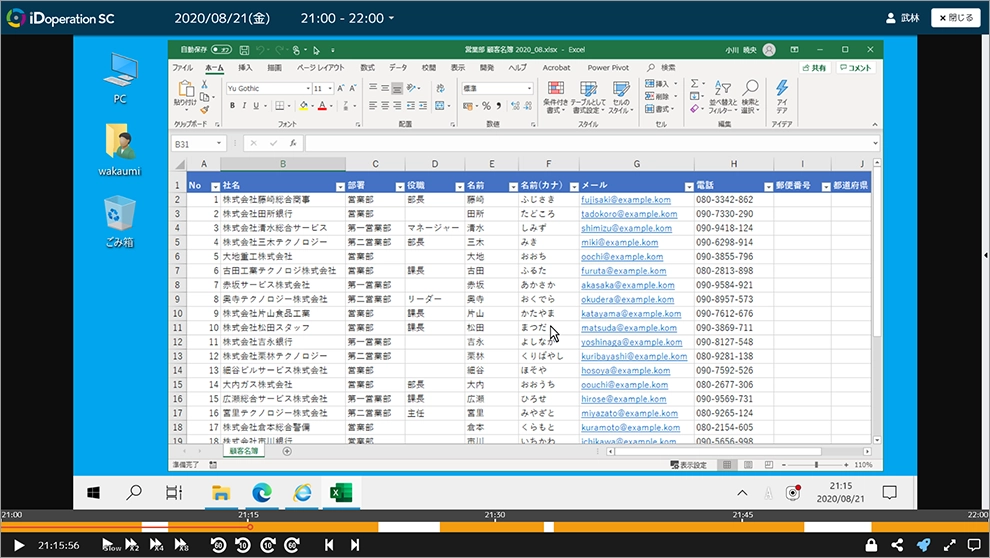This screenshot has height=558, width=990.
Task: Seek to the 21:30 mark on timeline
Action: (495, 527)
